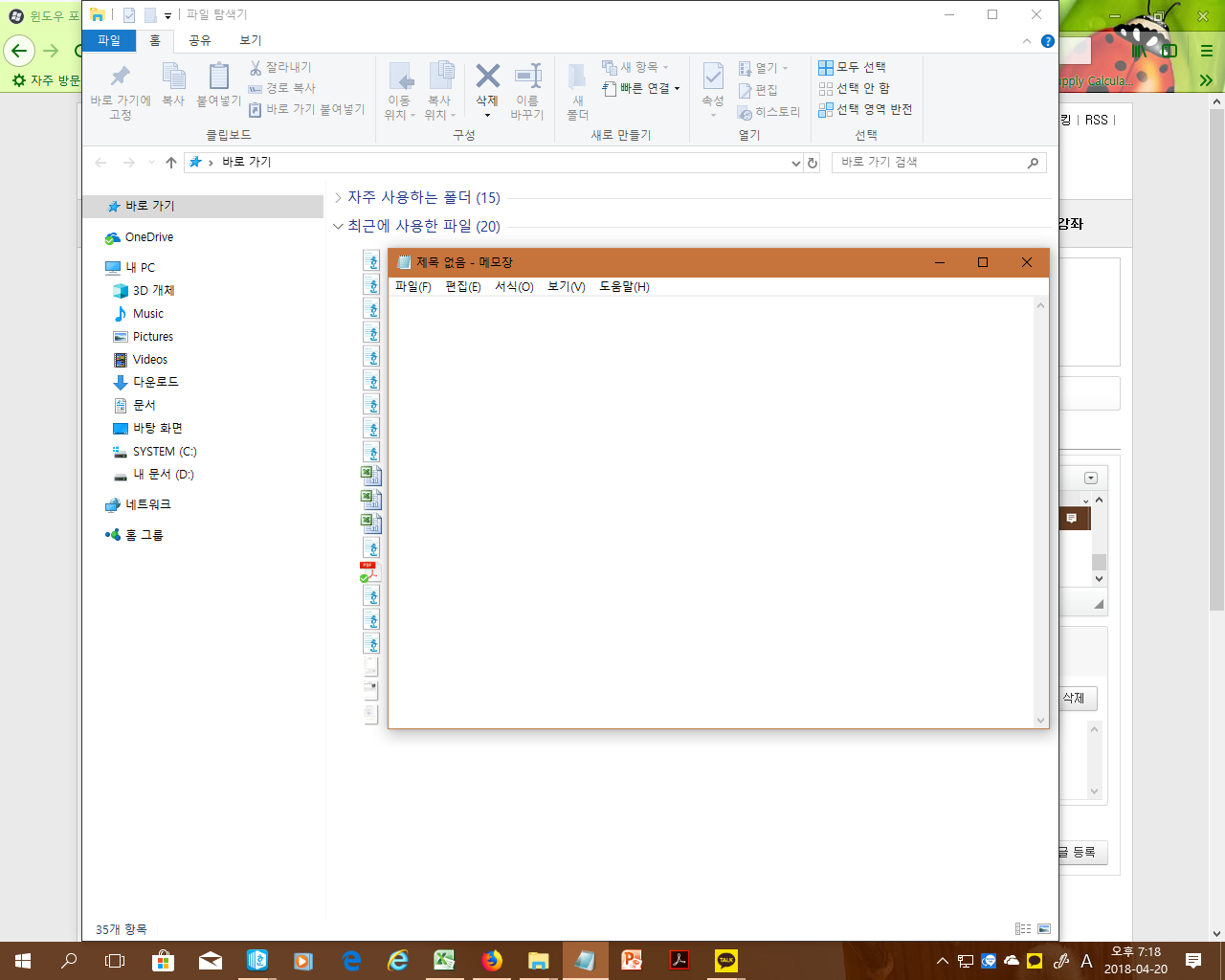Click the 삭제 button in the browser page
Viewport: 1225px width, 980px height.
pos(1079,699)
